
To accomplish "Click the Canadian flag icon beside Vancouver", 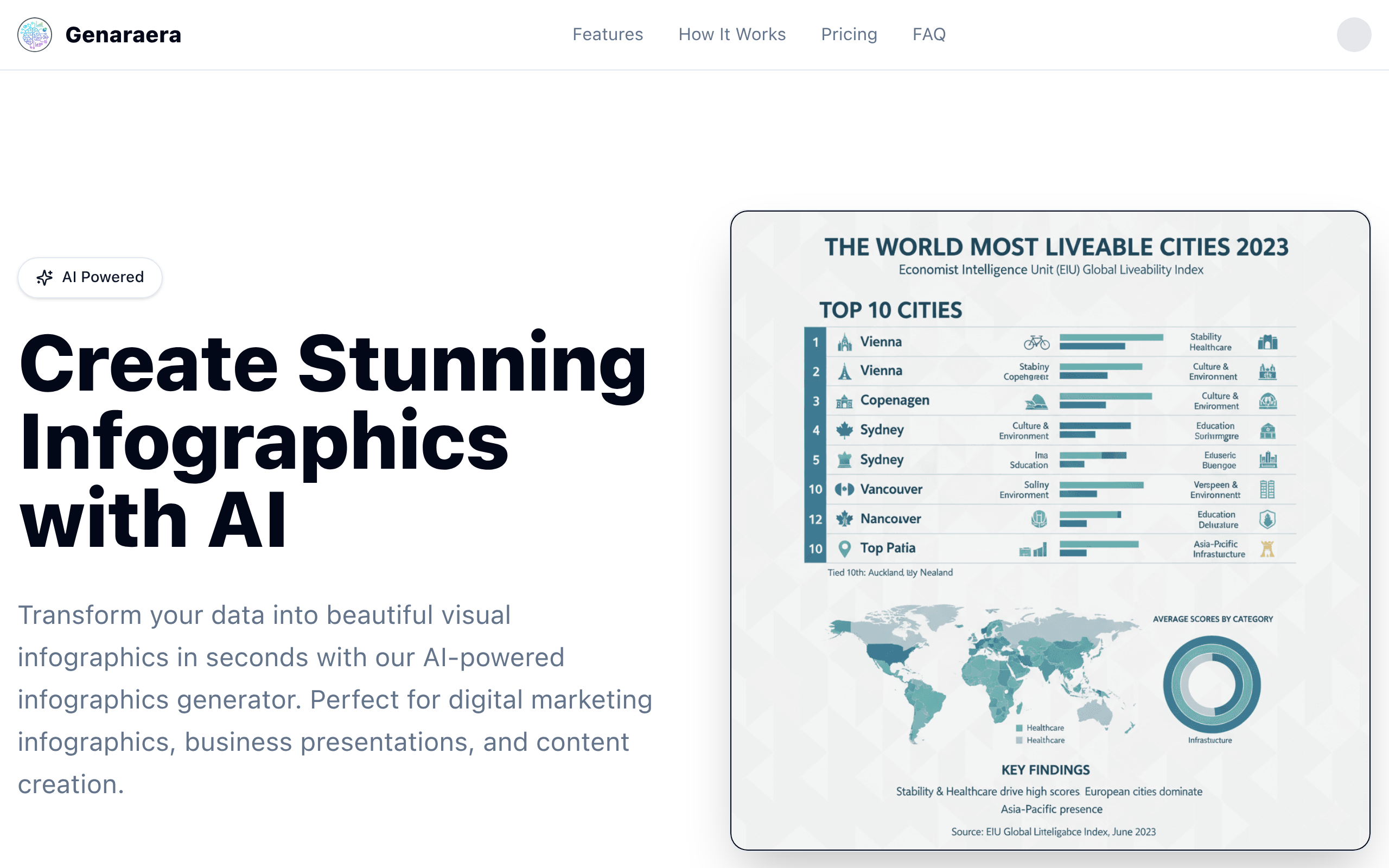I will [x=844, y=489].
